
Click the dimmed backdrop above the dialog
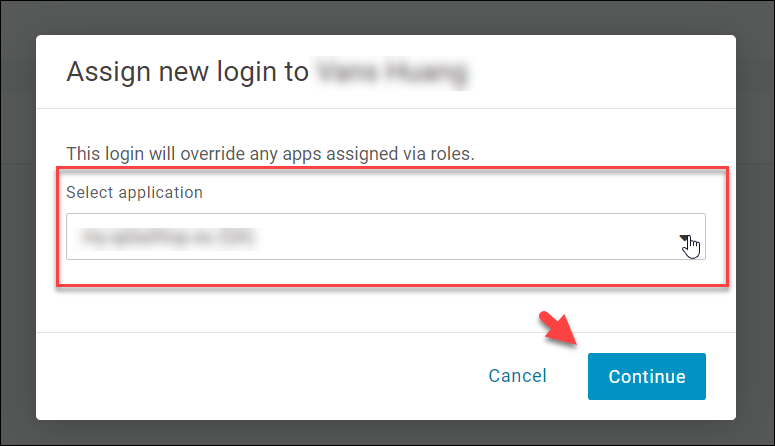(x=386, y=17)
